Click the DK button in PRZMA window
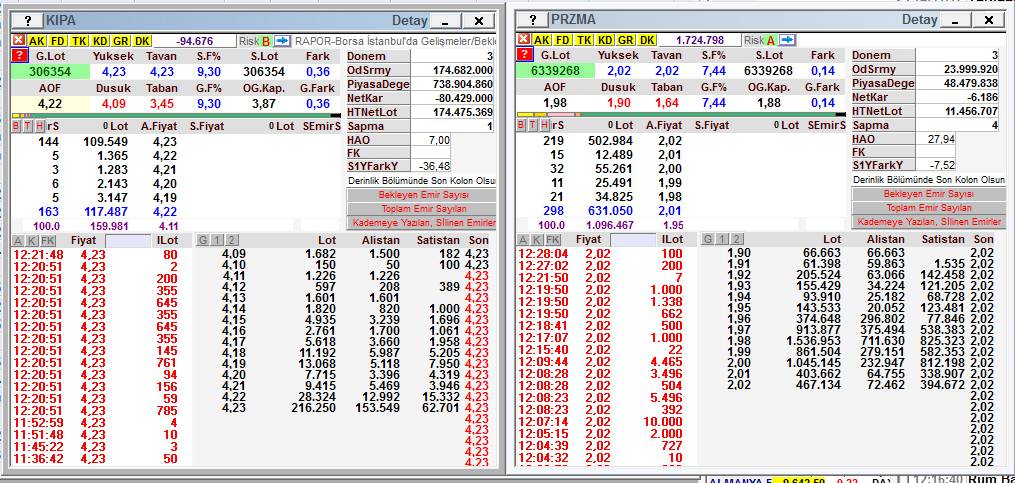This screenshot has height=483, width=1015. tap(647, 40)
